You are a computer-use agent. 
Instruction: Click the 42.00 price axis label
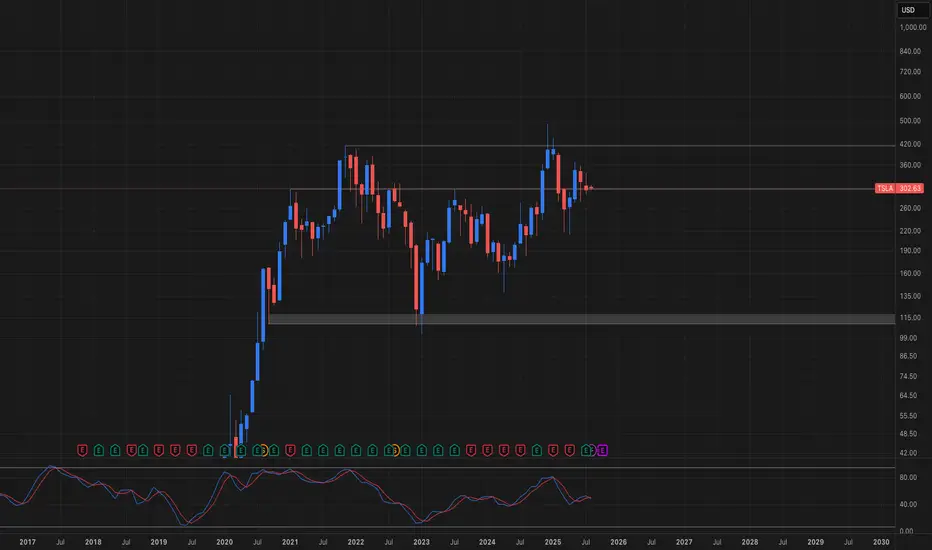click(x=908, y=452)
